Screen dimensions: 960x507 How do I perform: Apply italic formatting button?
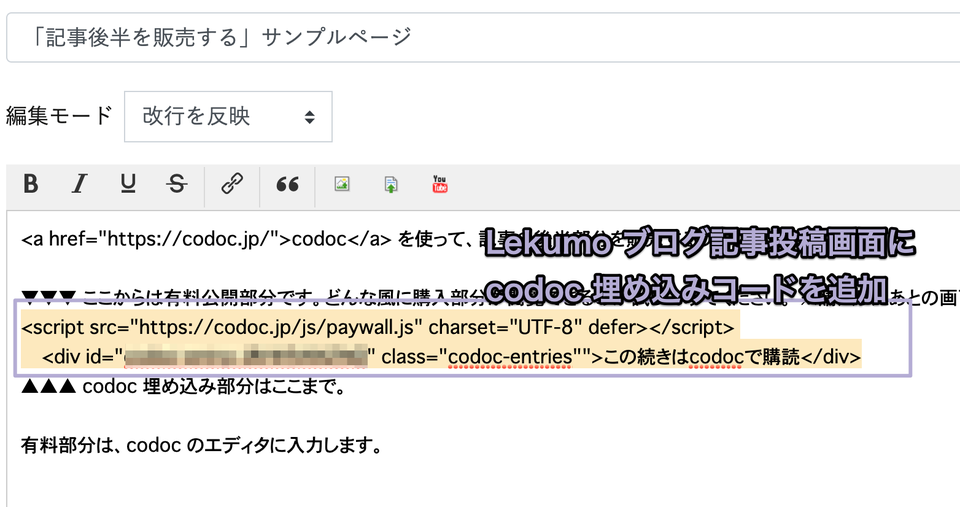tap(80, 184)
